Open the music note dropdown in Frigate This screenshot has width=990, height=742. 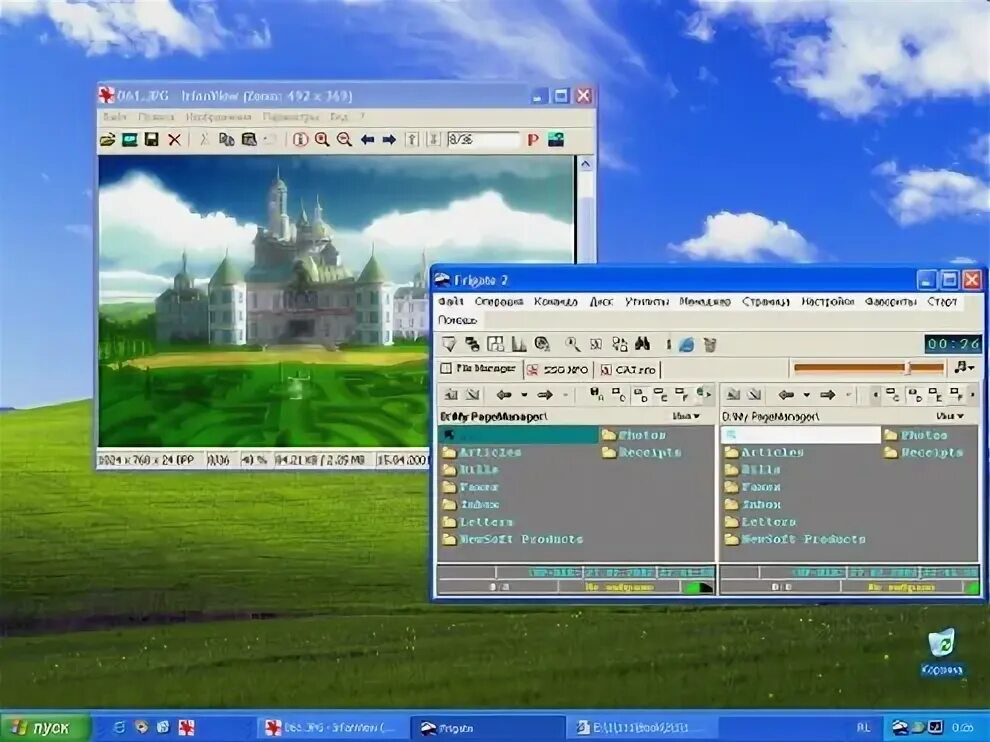coord(964,368)
